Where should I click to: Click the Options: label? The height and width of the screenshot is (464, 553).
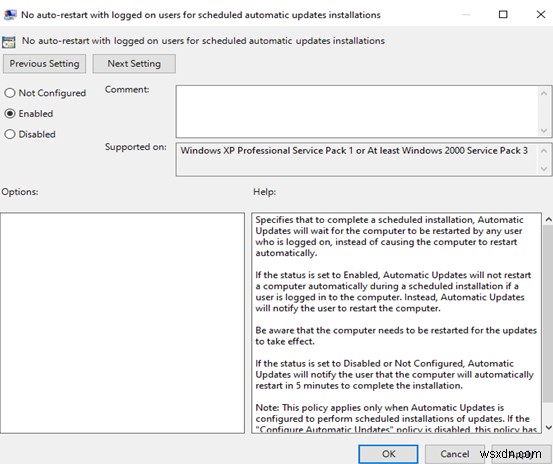point(20,192)
